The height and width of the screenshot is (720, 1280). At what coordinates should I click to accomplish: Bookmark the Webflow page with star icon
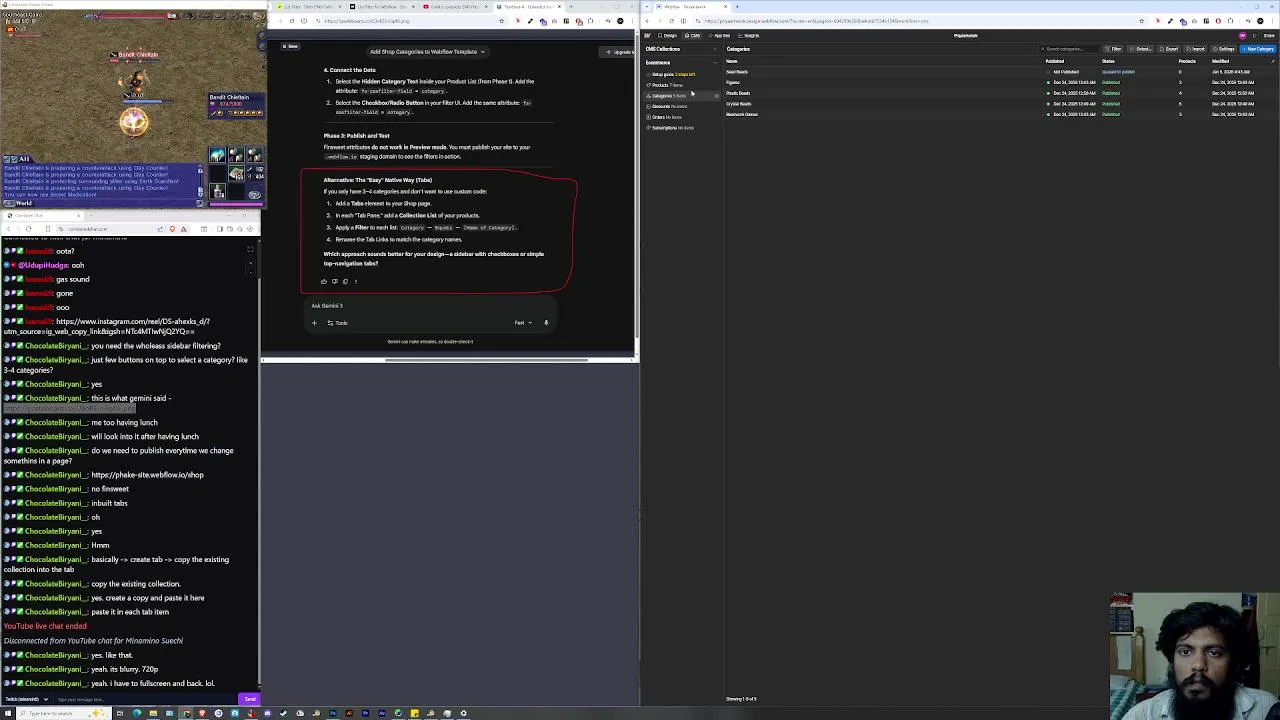(x=1141, y=21)
